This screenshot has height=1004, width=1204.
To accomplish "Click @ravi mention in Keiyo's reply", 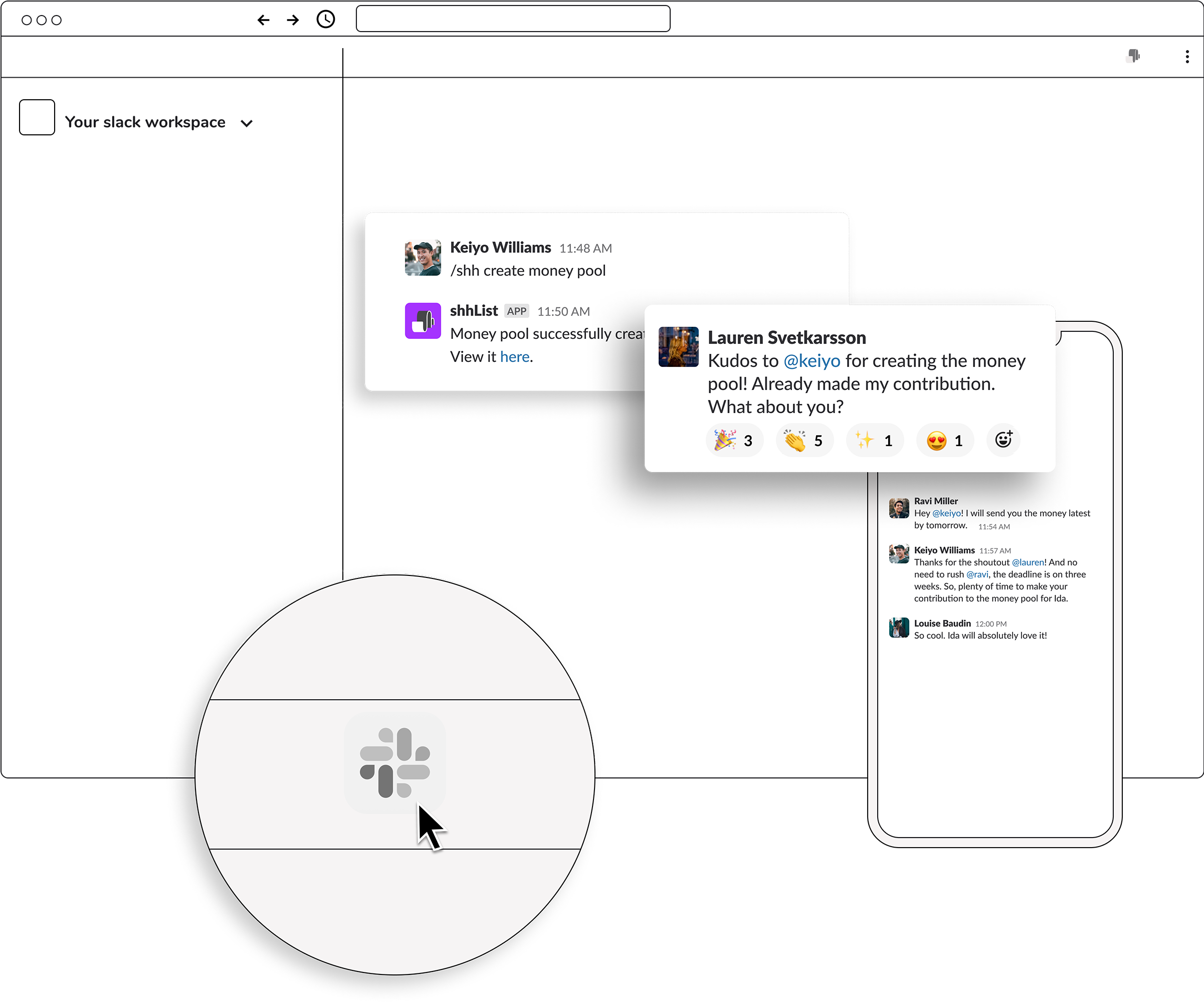I will pyautogui.click(x=977, y=574).
